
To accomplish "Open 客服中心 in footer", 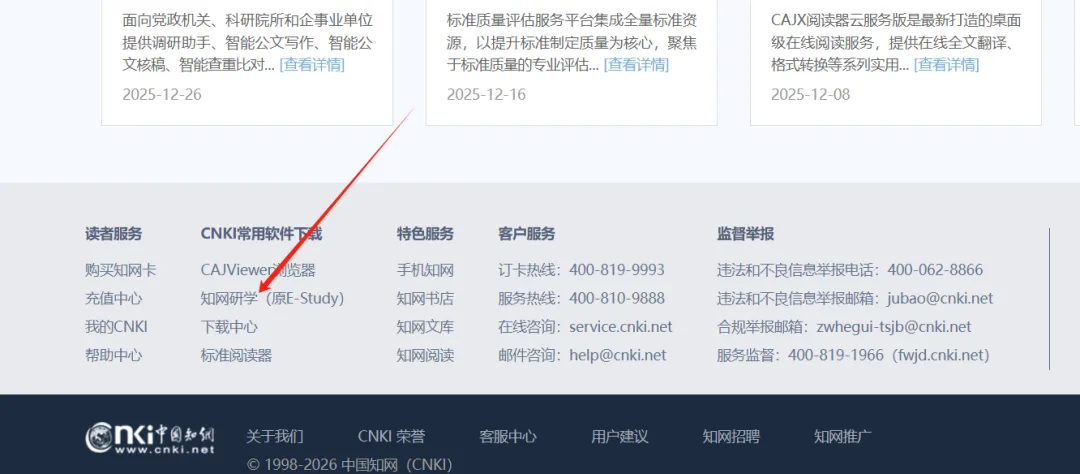I will pos(508,436).
